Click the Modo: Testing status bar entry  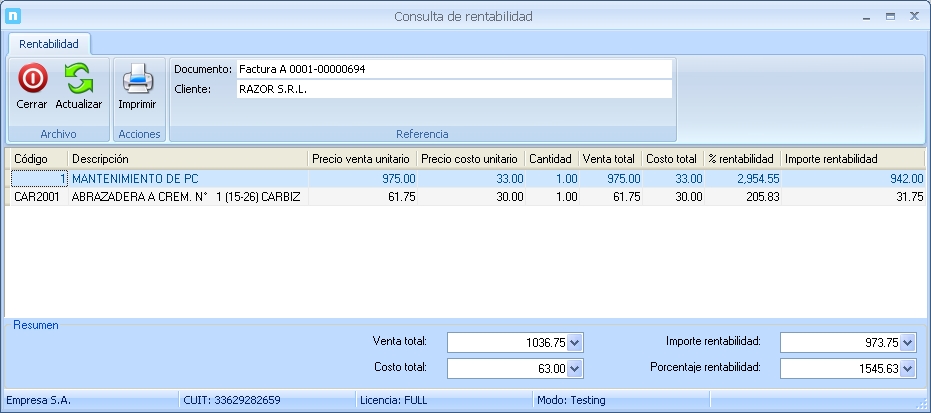coord(571,400)
